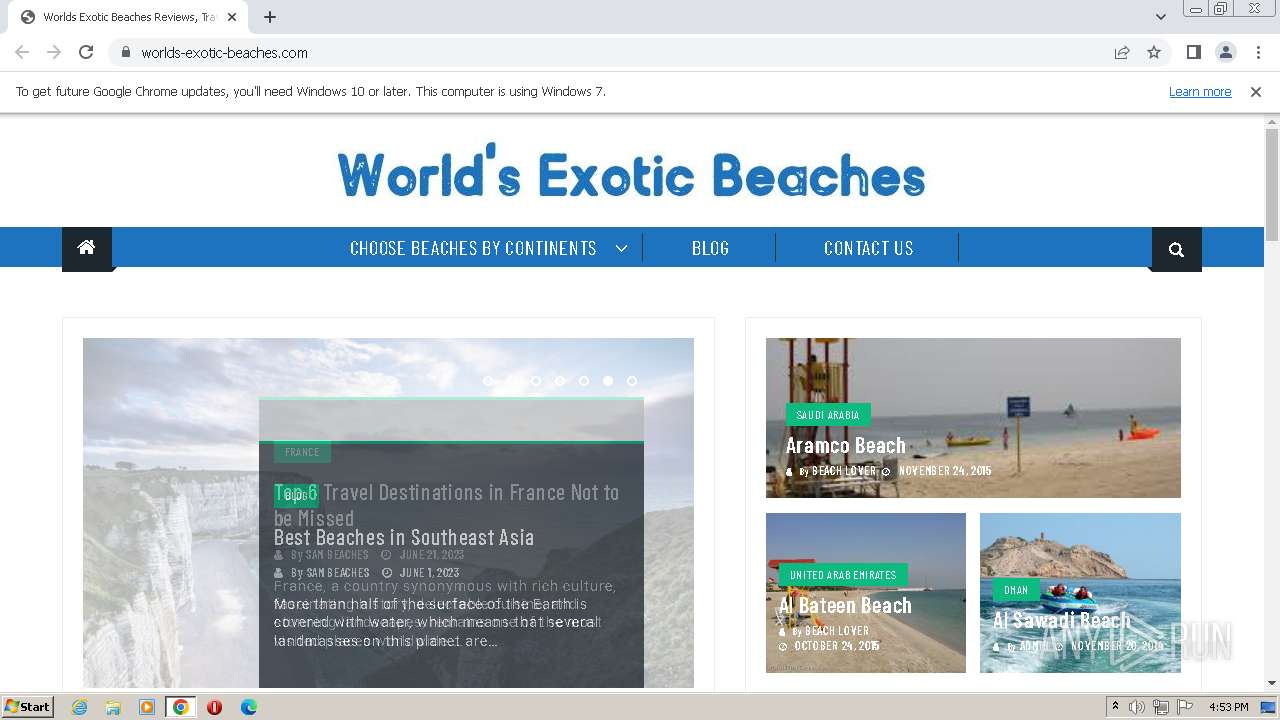1280x720 pixels.
Task: Select the first slider pagination dot
Action: click(x=488, y=381)
